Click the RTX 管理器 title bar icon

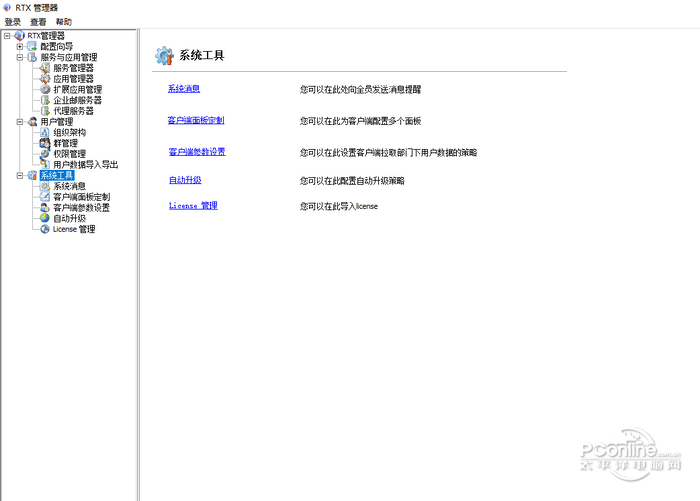pyautogui.click(x=7, y=8)
